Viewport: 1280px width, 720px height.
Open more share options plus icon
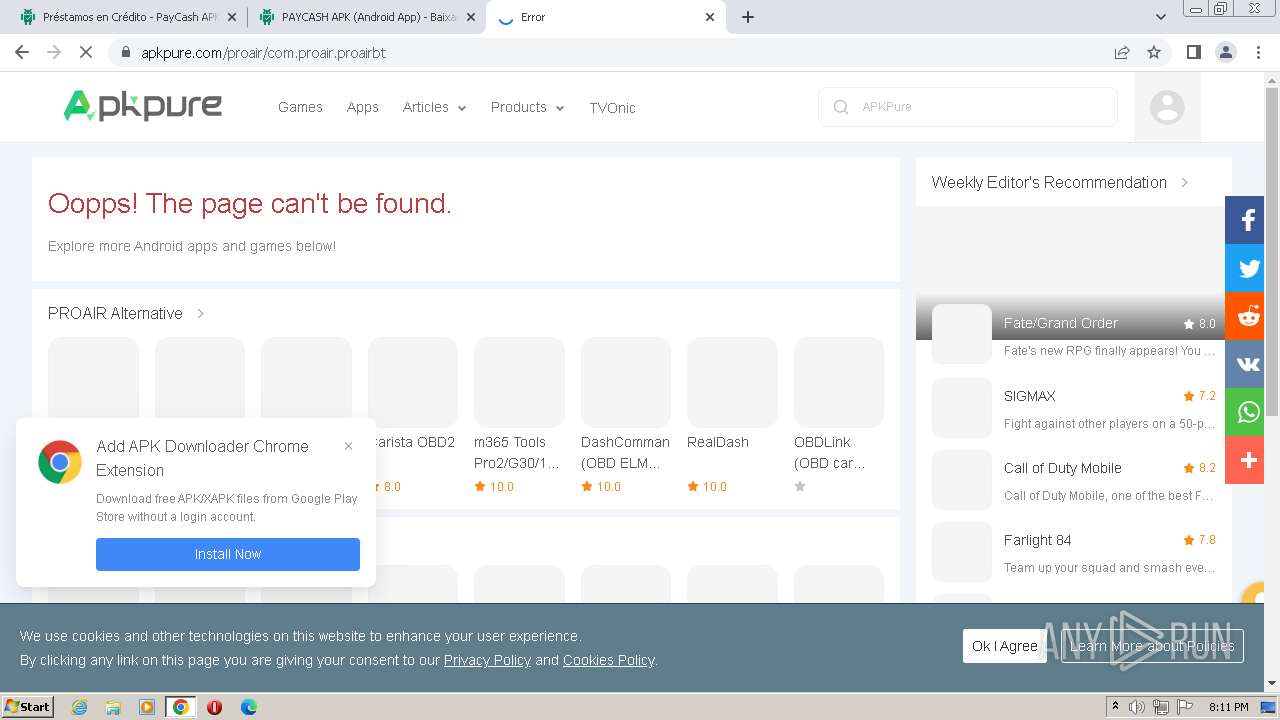pyautogui.click(x=1247, y=460)
